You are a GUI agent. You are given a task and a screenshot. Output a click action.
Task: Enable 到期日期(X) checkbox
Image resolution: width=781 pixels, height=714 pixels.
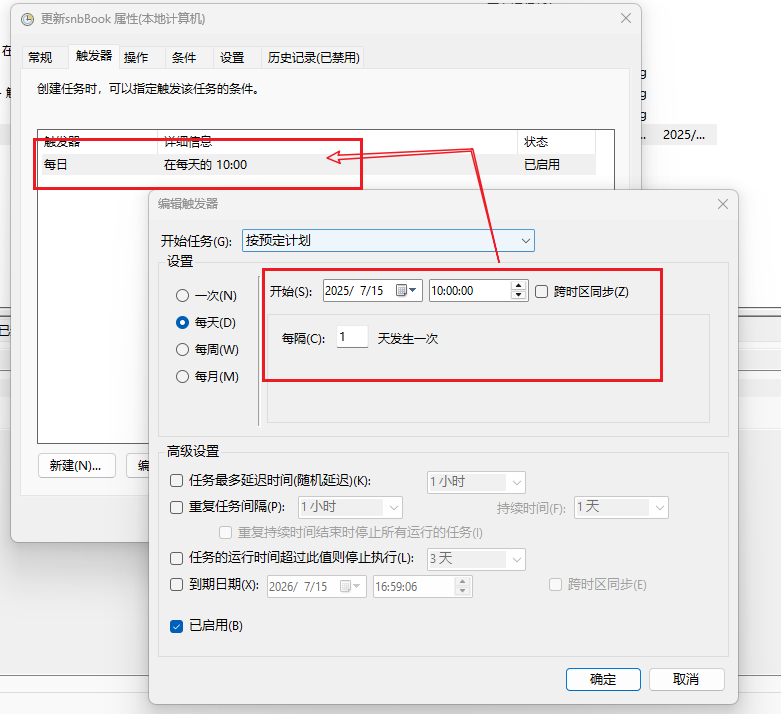(177, 585)
